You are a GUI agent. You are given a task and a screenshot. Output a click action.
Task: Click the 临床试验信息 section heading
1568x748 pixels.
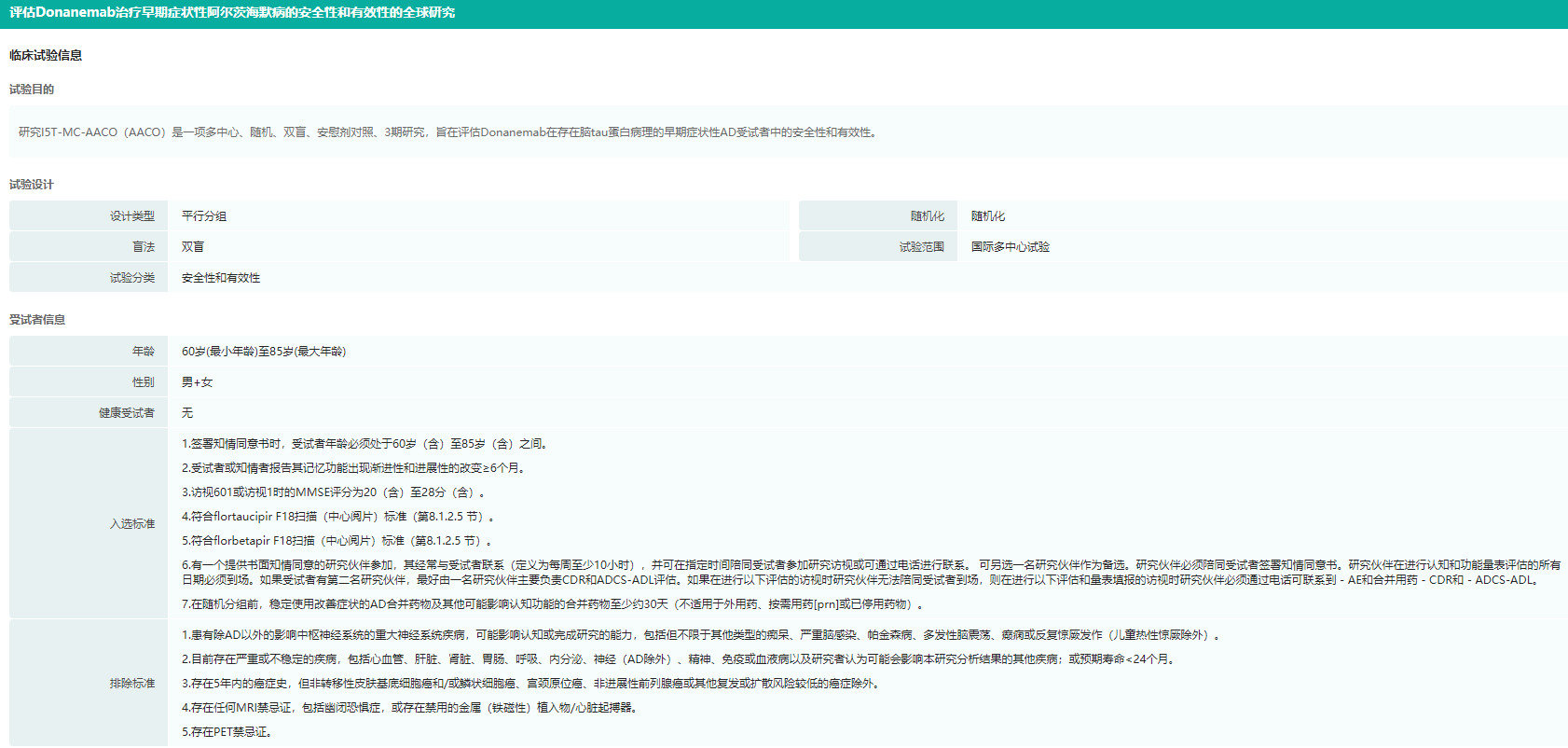(46, 56)
